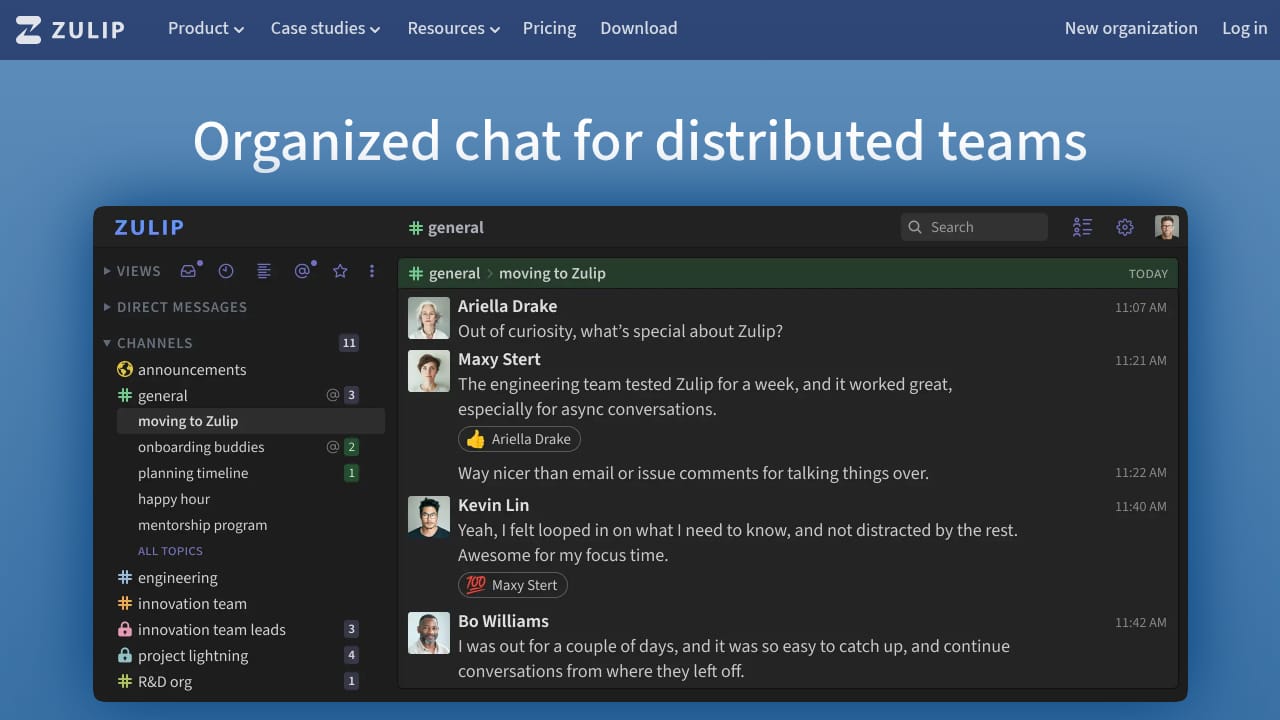Click the recent conversations clock icon
This screenshot has height=720, width=1280.
[x=226, y=271]
